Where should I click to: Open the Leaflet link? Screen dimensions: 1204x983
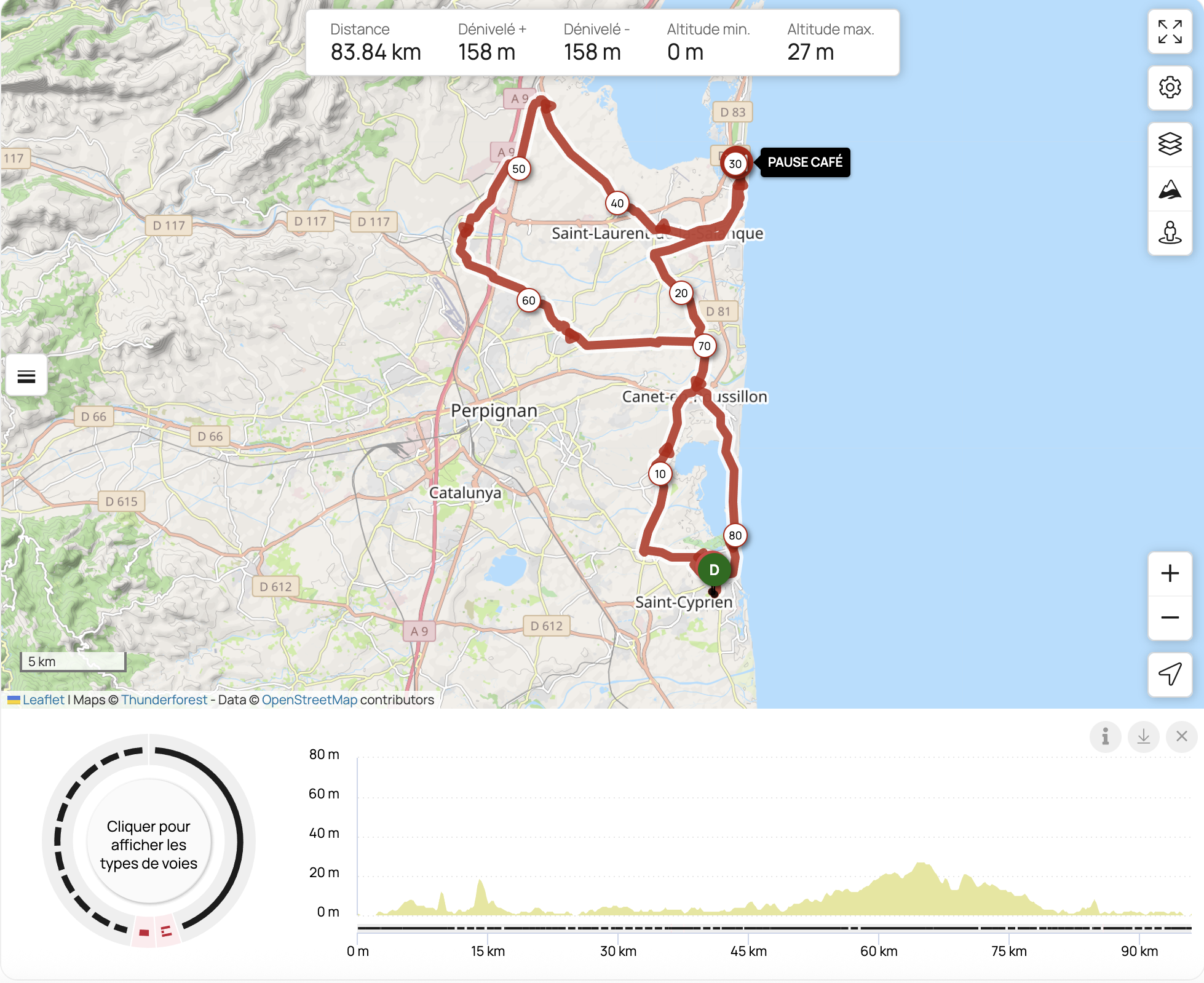point(43,699)
